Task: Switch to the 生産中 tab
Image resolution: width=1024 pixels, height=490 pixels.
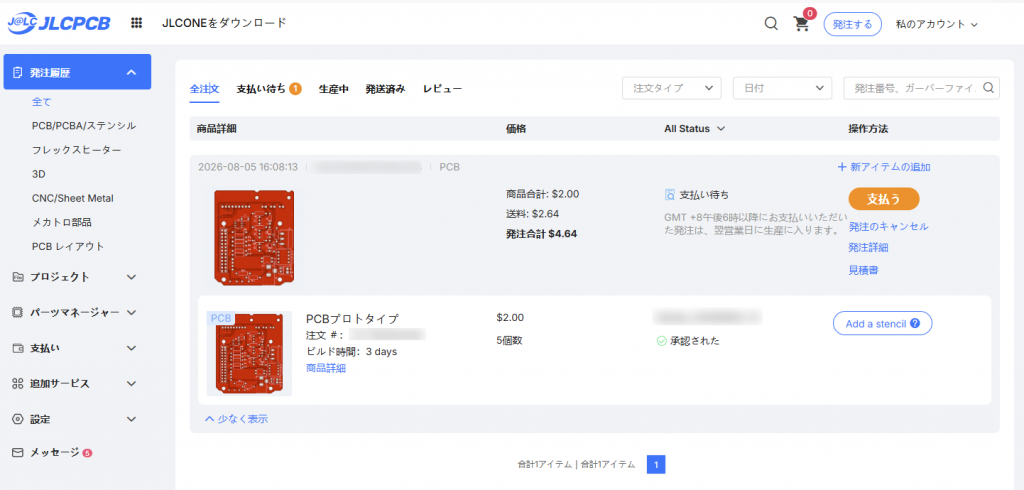Action: [333, 89]
